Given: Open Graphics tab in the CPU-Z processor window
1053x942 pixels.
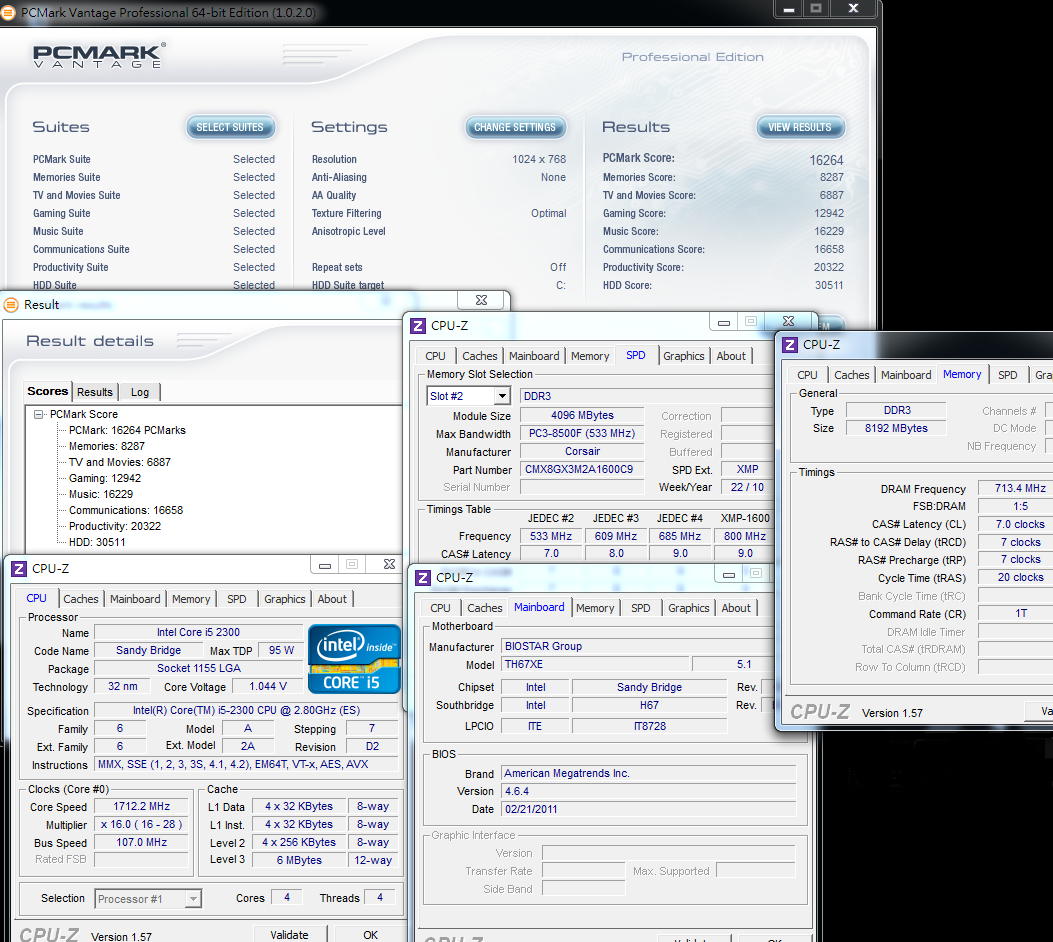Looking at the screenshot, I should tap(285, 599).
